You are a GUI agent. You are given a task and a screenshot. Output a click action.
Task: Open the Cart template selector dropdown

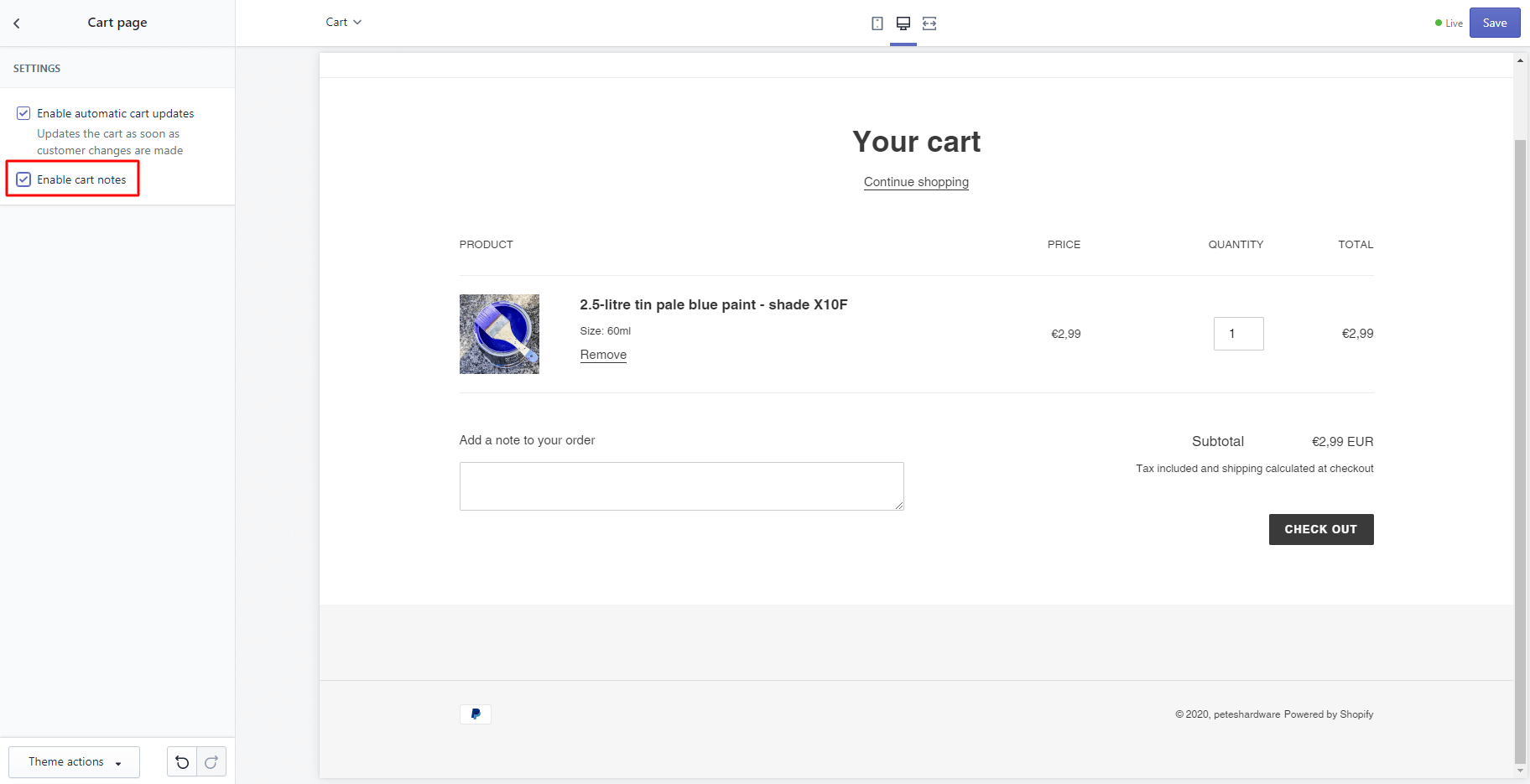344,22
